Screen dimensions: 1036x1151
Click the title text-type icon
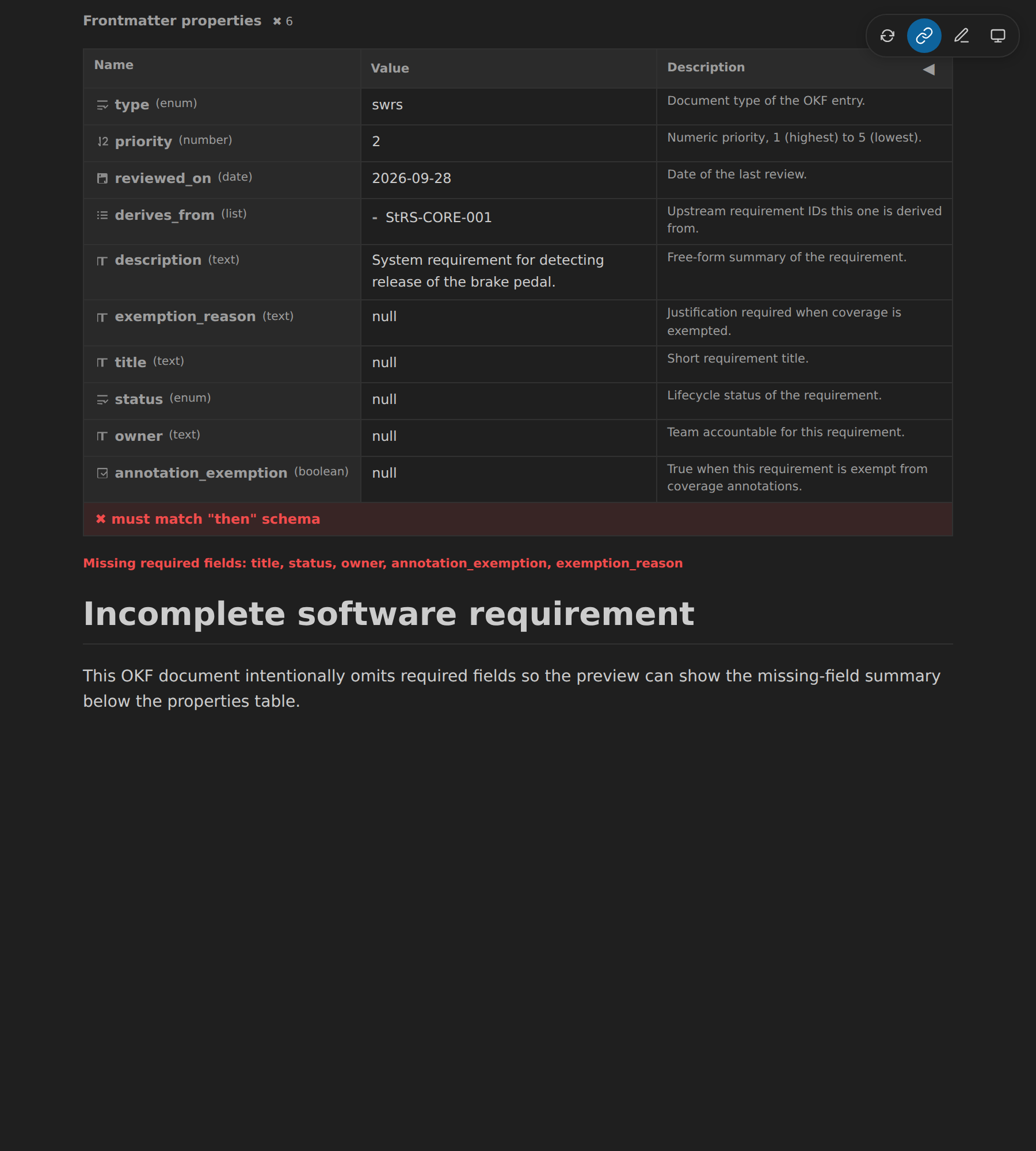point(102,363)
